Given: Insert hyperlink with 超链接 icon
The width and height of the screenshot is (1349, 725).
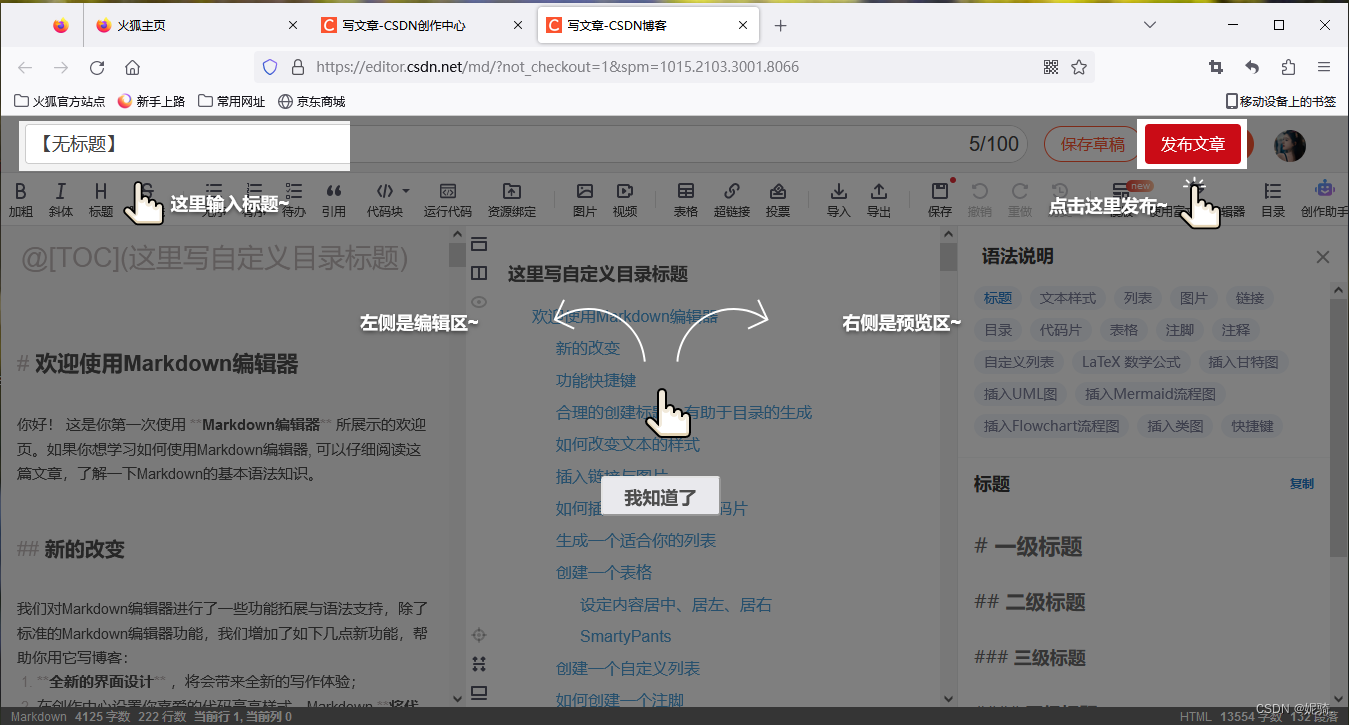Looking at the screenshot, I should (x=732, y=200).
